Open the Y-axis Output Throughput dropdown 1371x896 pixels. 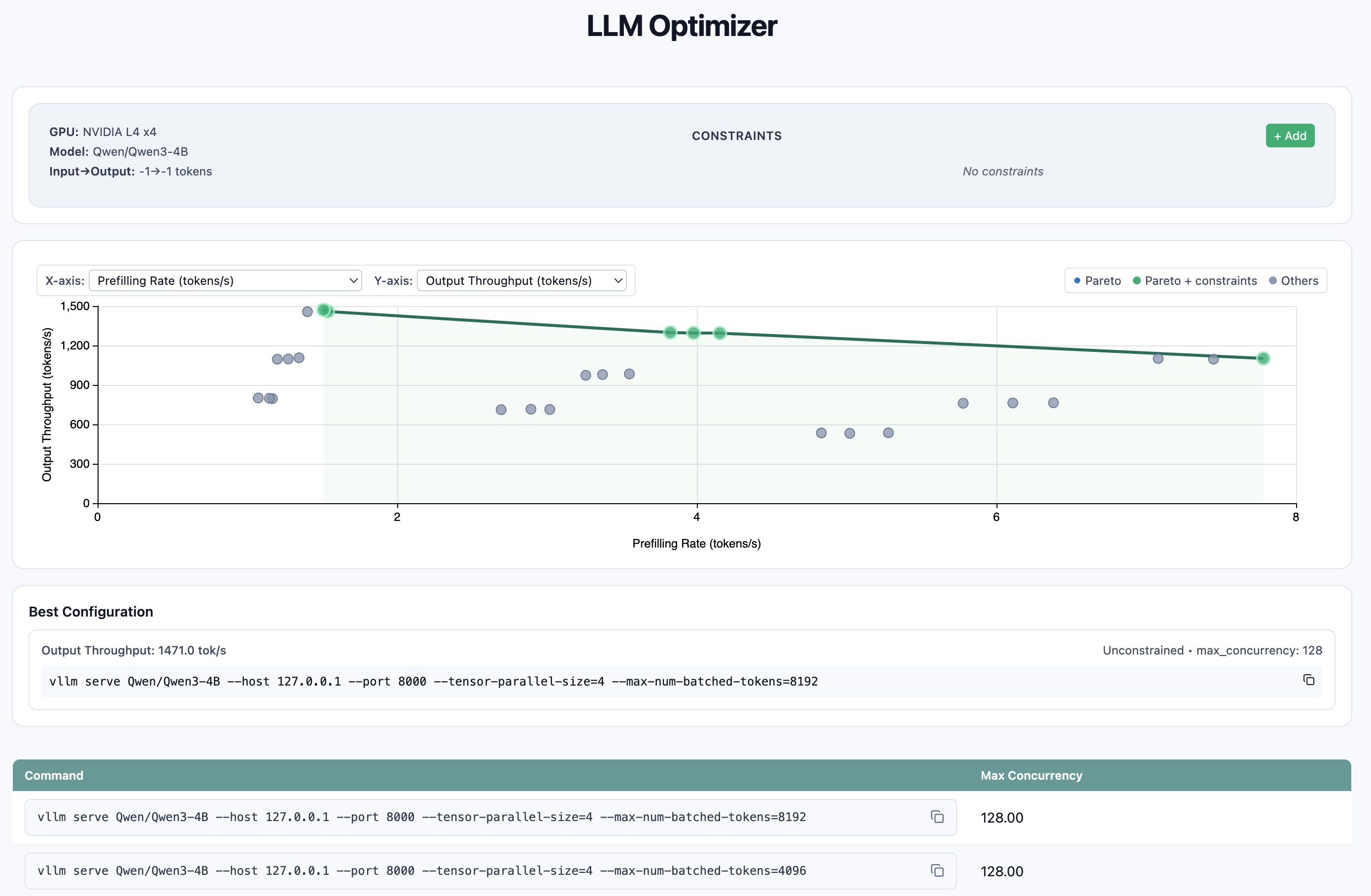pos(521,280)
